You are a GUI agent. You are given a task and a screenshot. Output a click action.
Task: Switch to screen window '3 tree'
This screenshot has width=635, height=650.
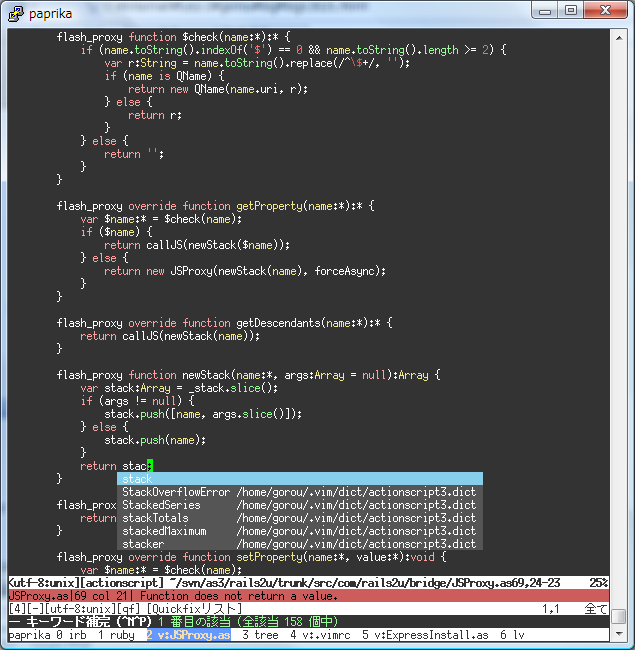click(260, 635)
